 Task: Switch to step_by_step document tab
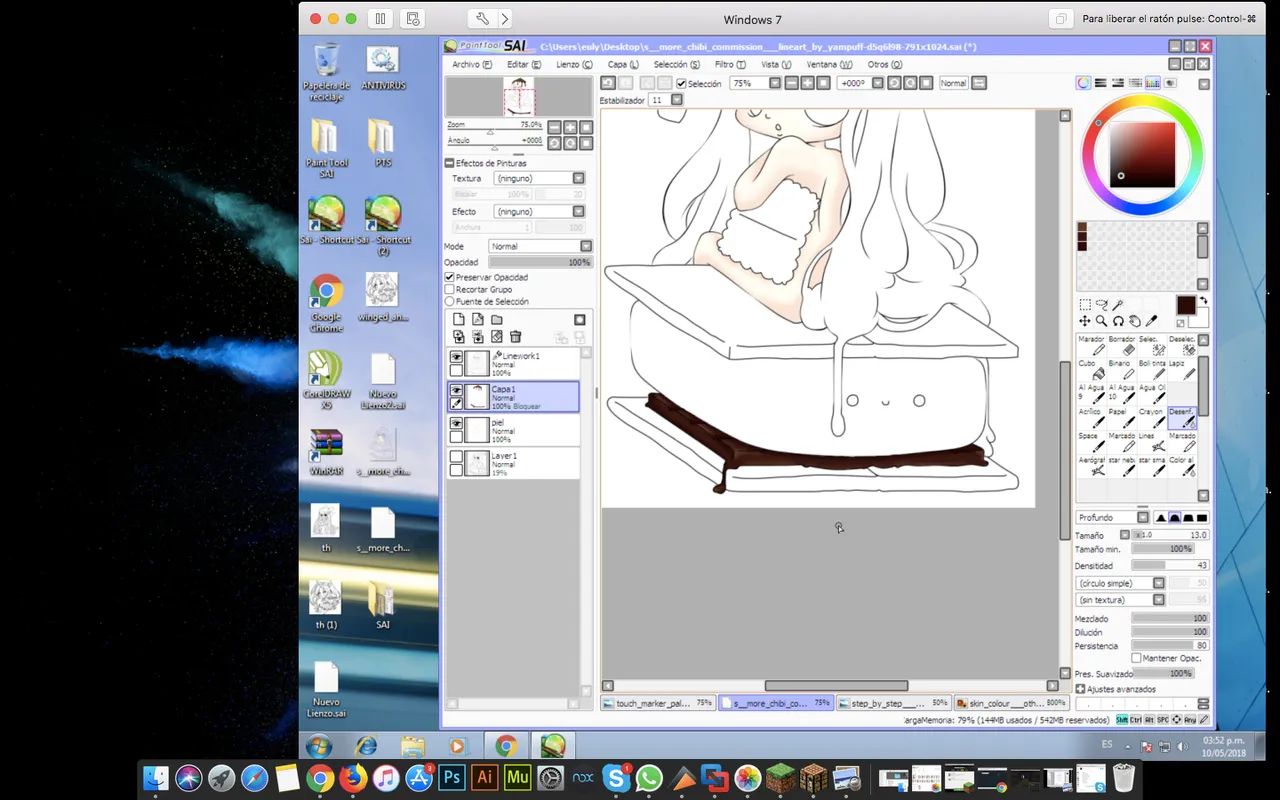893,703
